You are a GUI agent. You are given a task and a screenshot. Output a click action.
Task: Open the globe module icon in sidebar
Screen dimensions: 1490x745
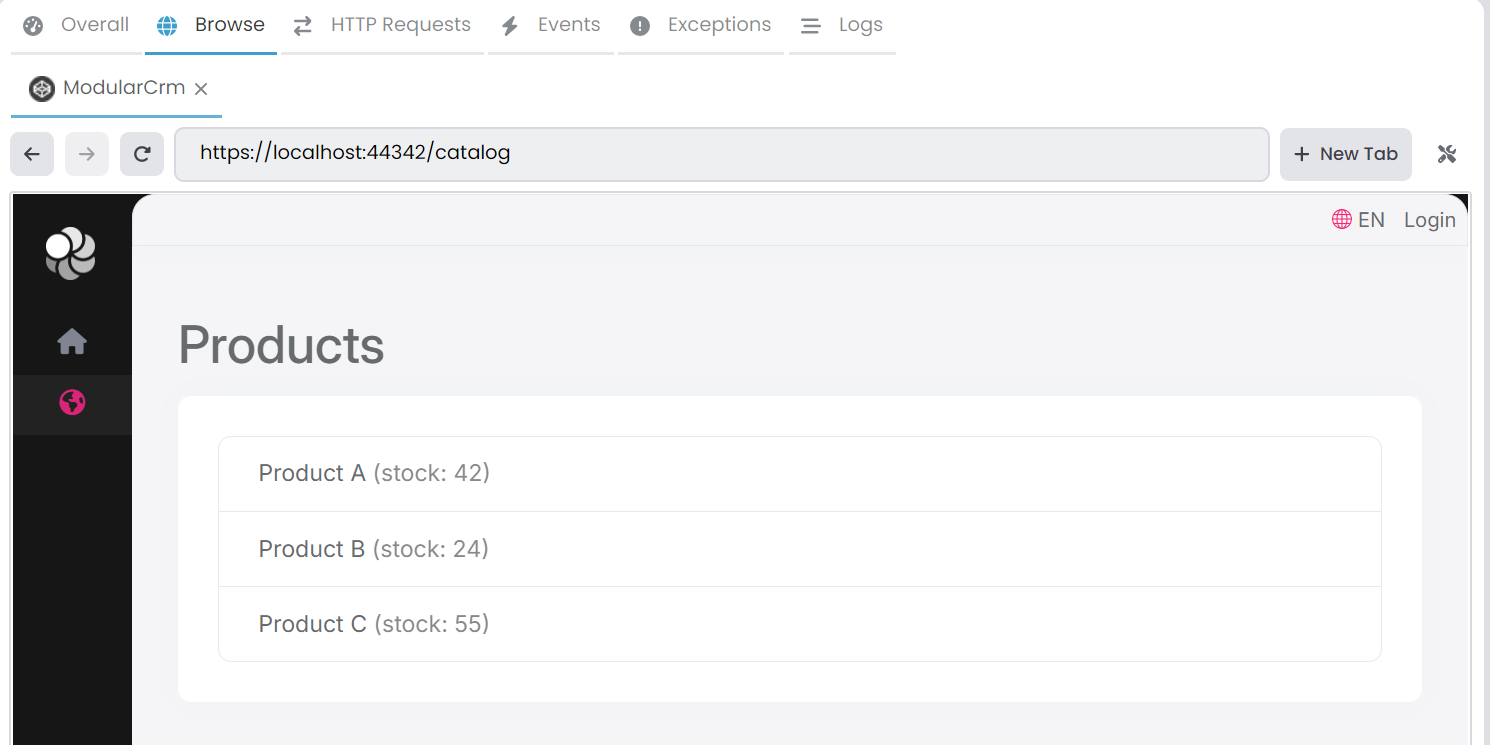click(71, 403)
